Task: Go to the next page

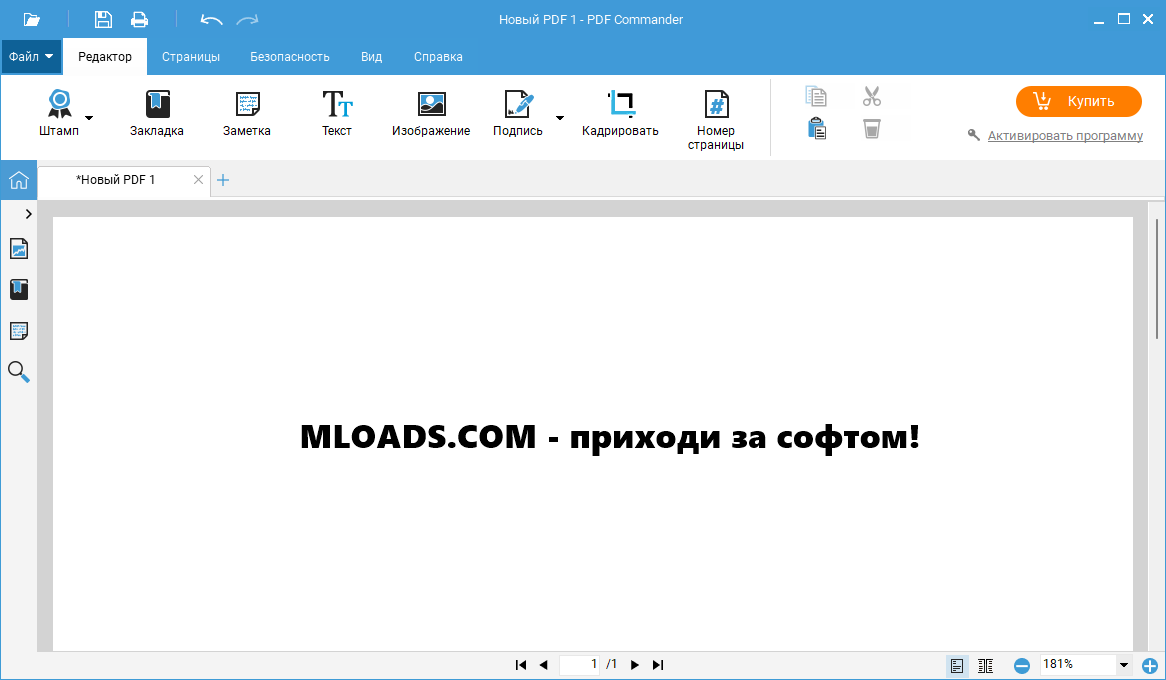Action: (634, 664)
